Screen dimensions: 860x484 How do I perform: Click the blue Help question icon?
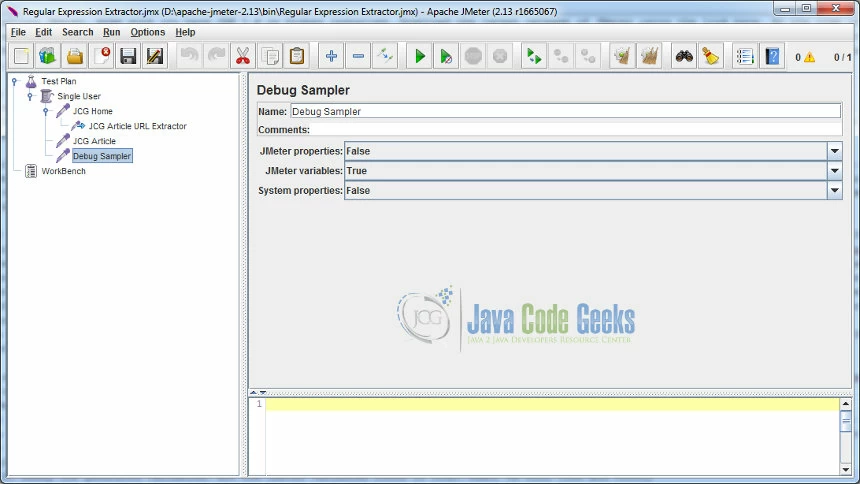point(772,56)
